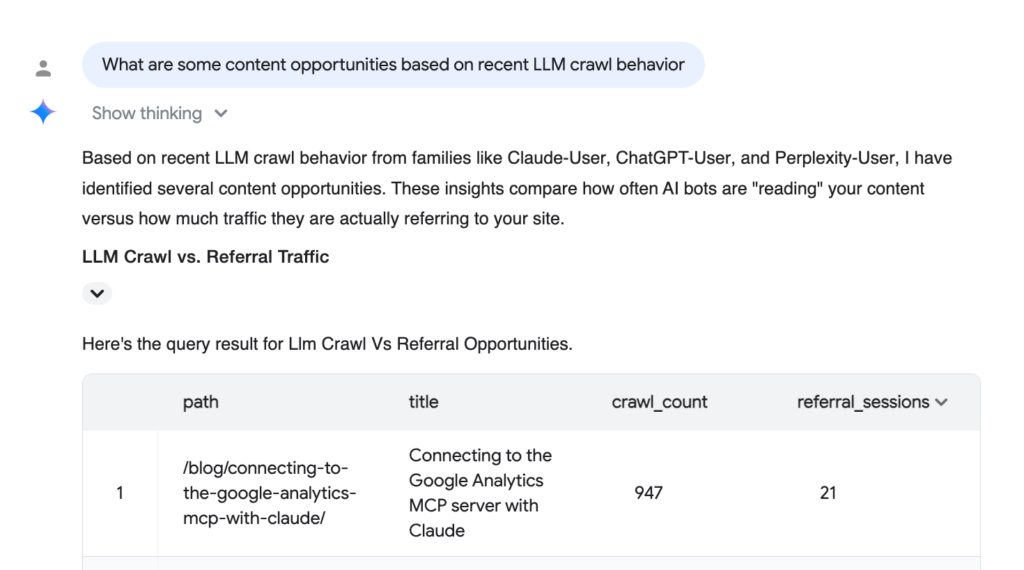Click the user avatar icon
This screenshot has height=570, width=1024.
[x=43, y=69]
